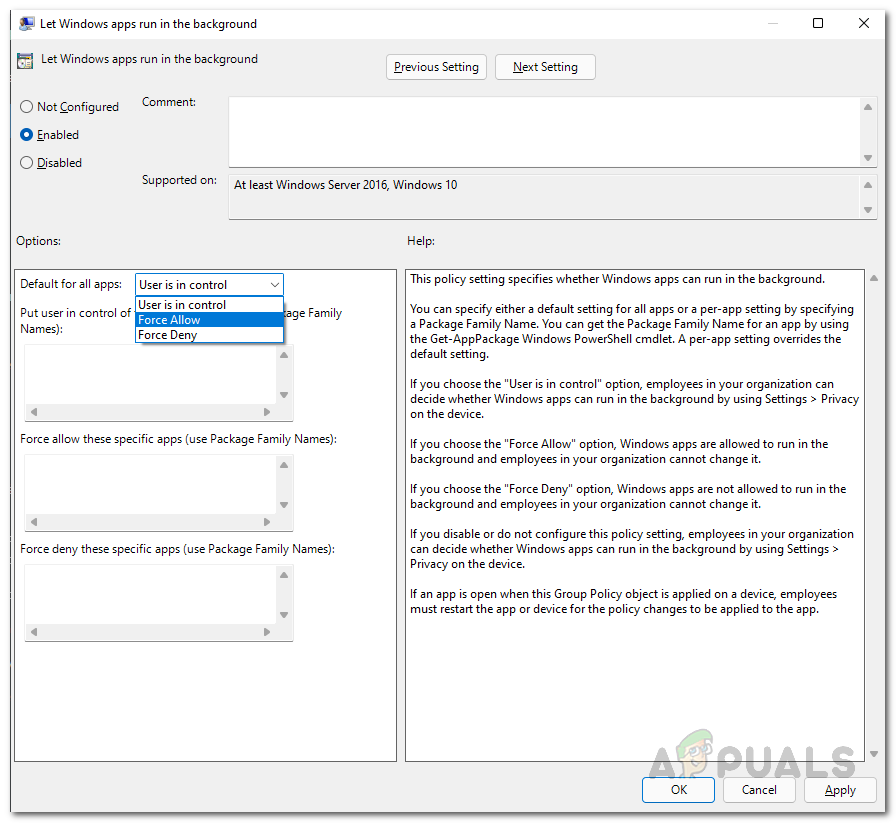Select the Enabled radio button
This screenshot has height=823, width=896.
49,135
